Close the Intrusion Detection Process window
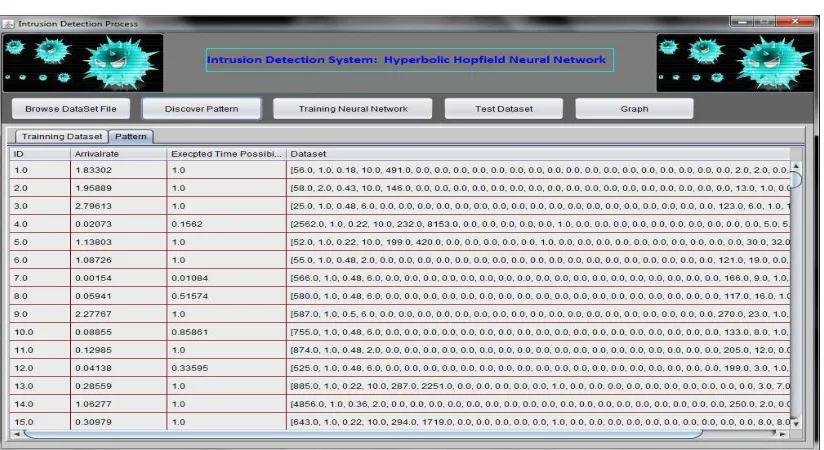This screenshot has width=824, height=450. click(795, 22)
